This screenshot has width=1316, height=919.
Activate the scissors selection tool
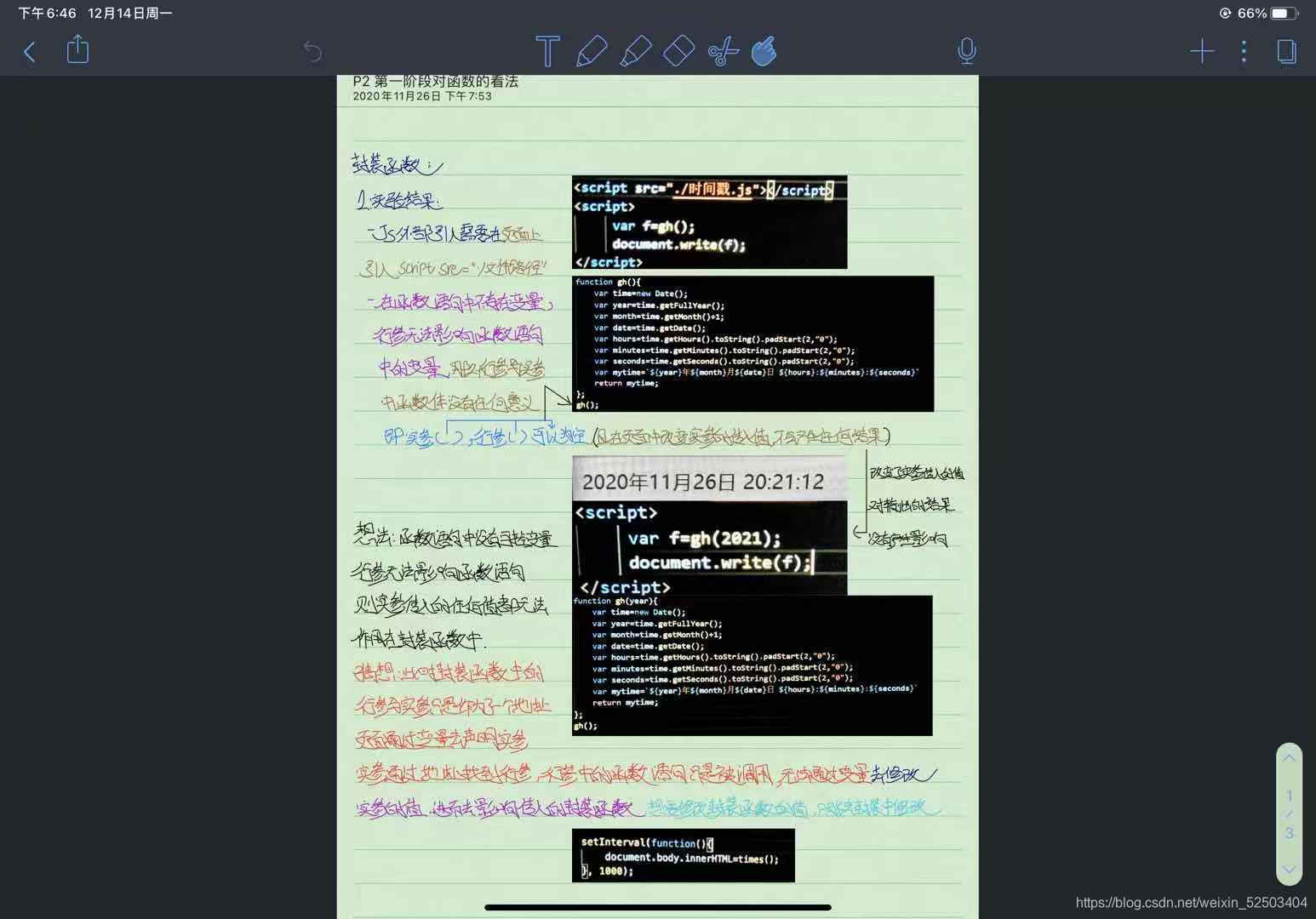[724, 51]
